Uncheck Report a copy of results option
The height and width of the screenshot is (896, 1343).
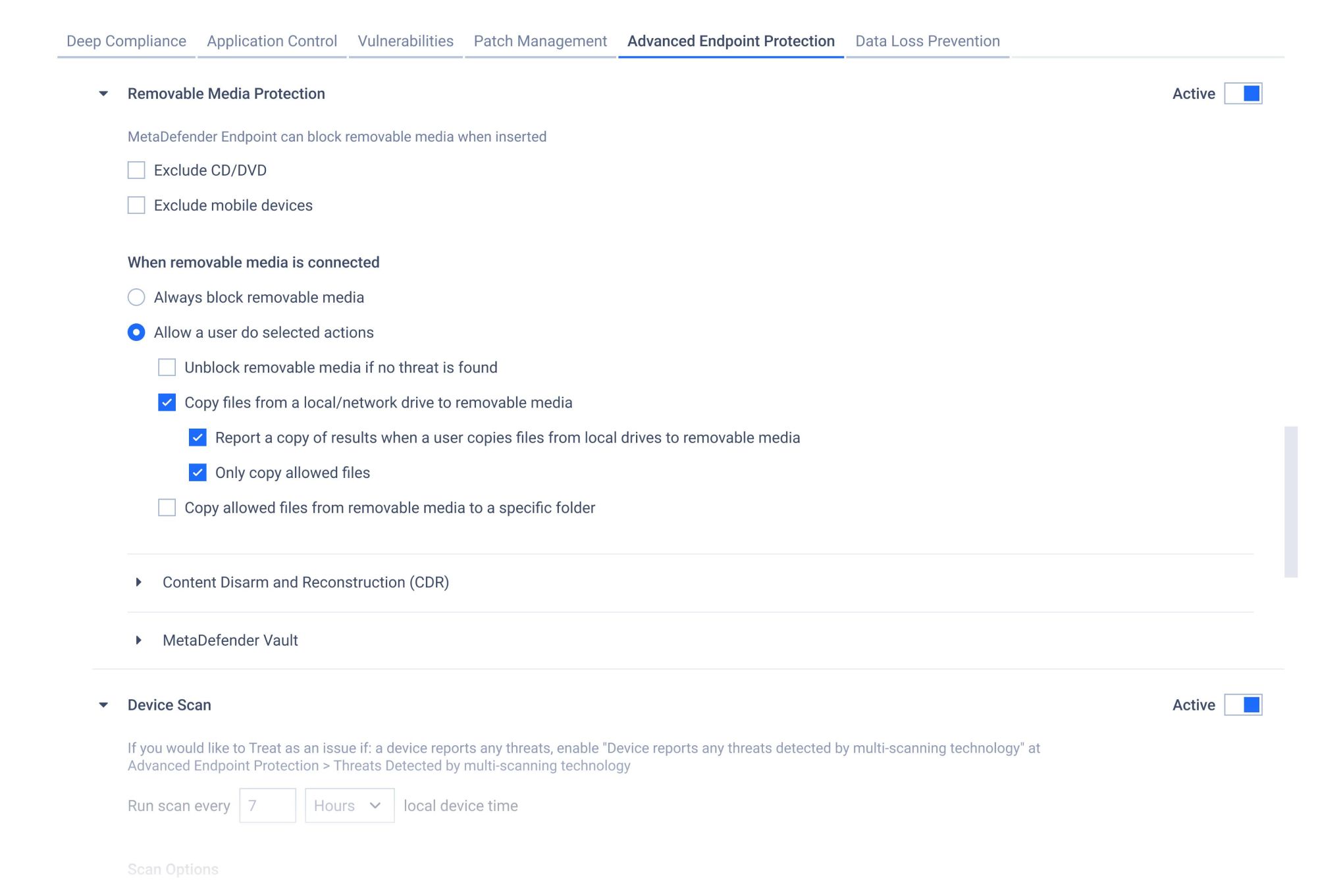point(197,438)
